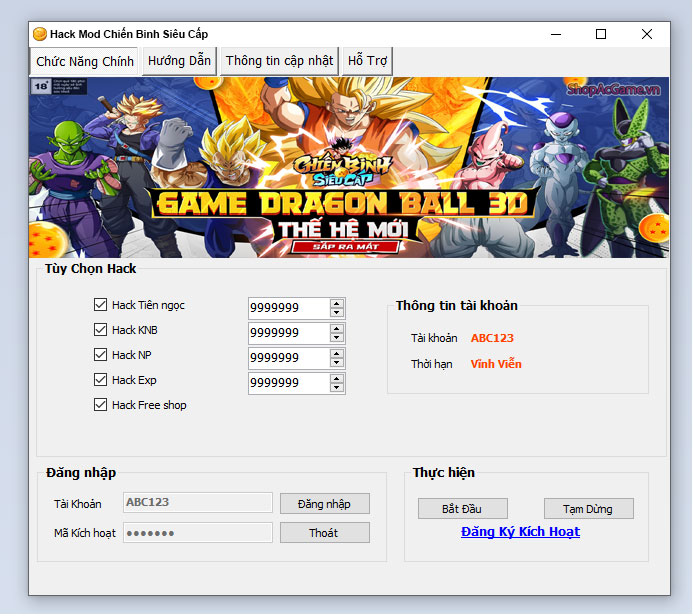Decrease the Hack NP value with down arrow
693x616 pixels.
click(336, 363)
